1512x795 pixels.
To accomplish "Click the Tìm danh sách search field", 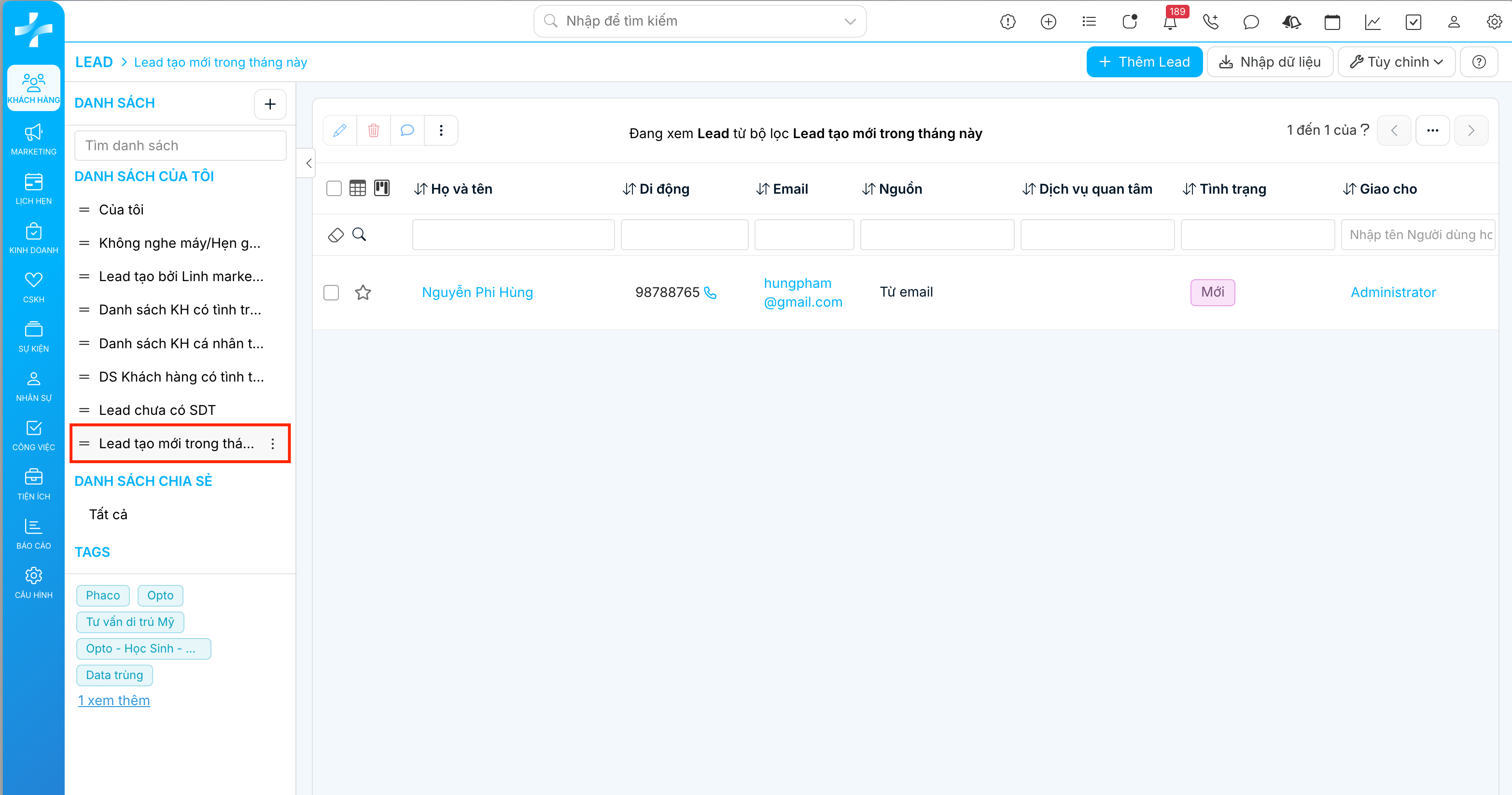I will (x=180, y=145).
